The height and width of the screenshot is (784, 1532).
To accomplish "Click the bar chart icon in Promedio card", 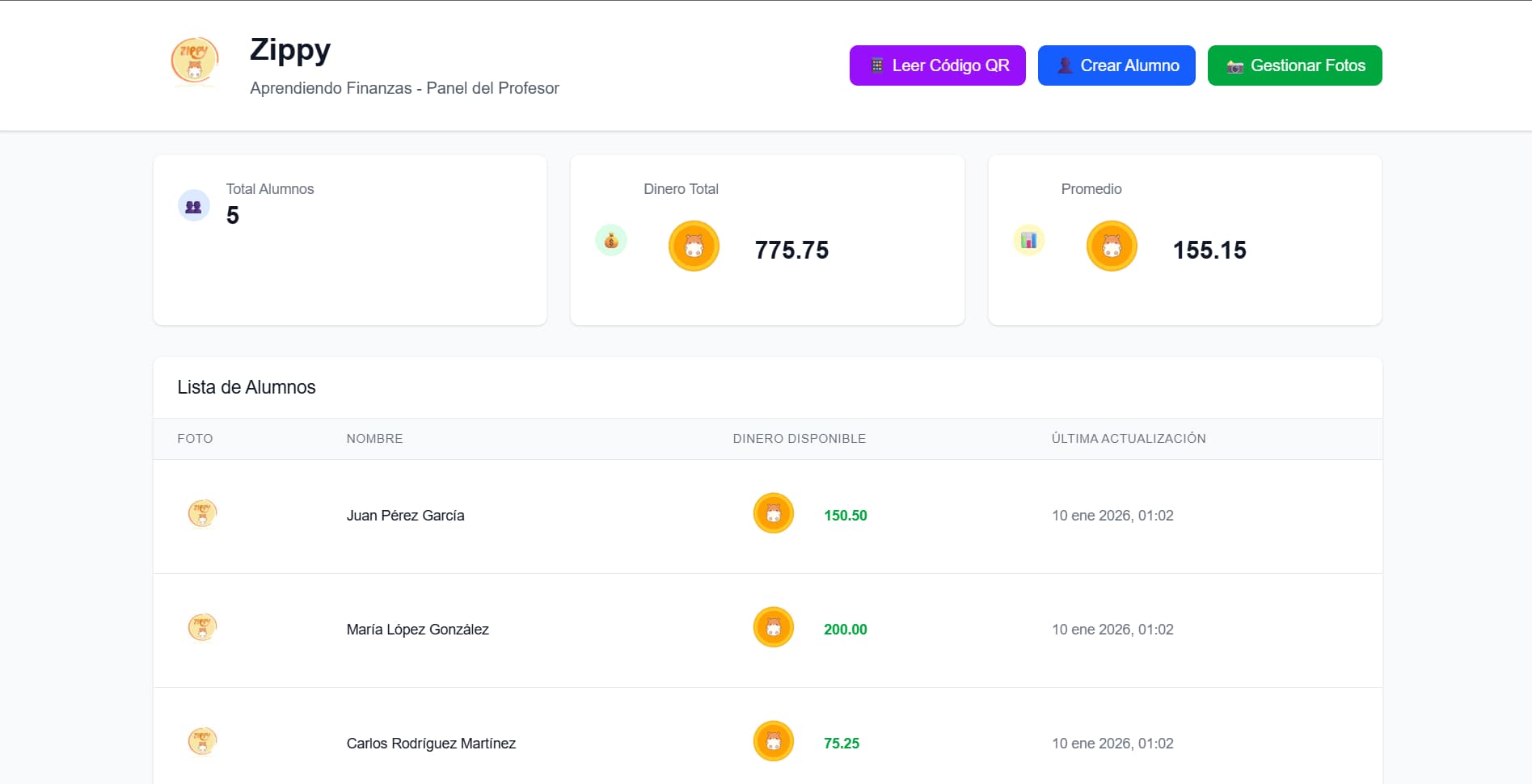I will pyautogui.click(x=1028, y=238).
